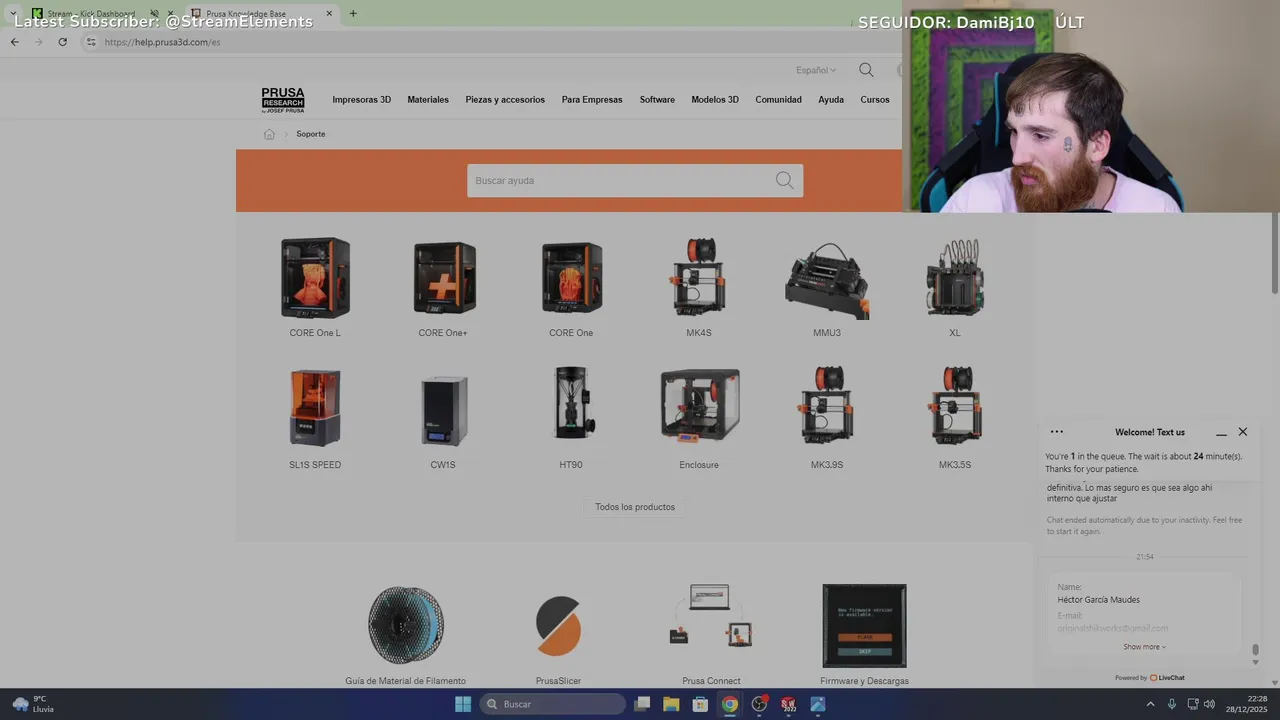
Task: Open CORE One+ printer thumbnail
Action: (444, 278)
